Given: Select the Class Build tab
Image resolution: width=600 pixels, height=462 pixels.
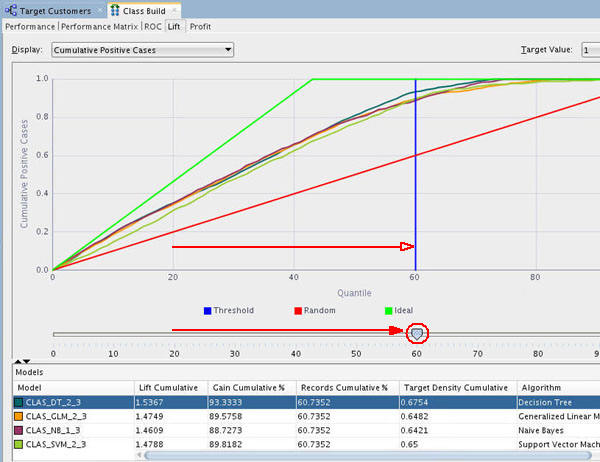Looking at the screenshot, I should point(144,11).
